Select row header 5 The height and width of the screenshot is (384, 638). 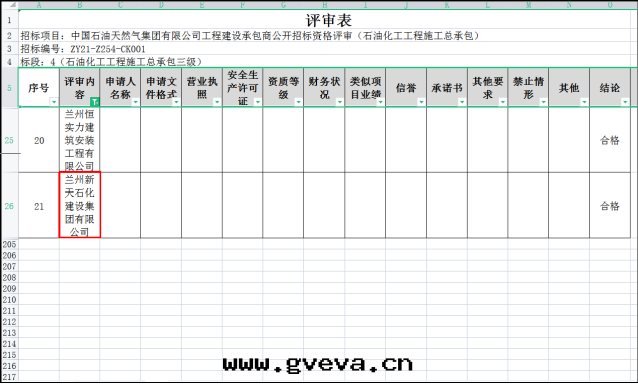click(9, 87)
